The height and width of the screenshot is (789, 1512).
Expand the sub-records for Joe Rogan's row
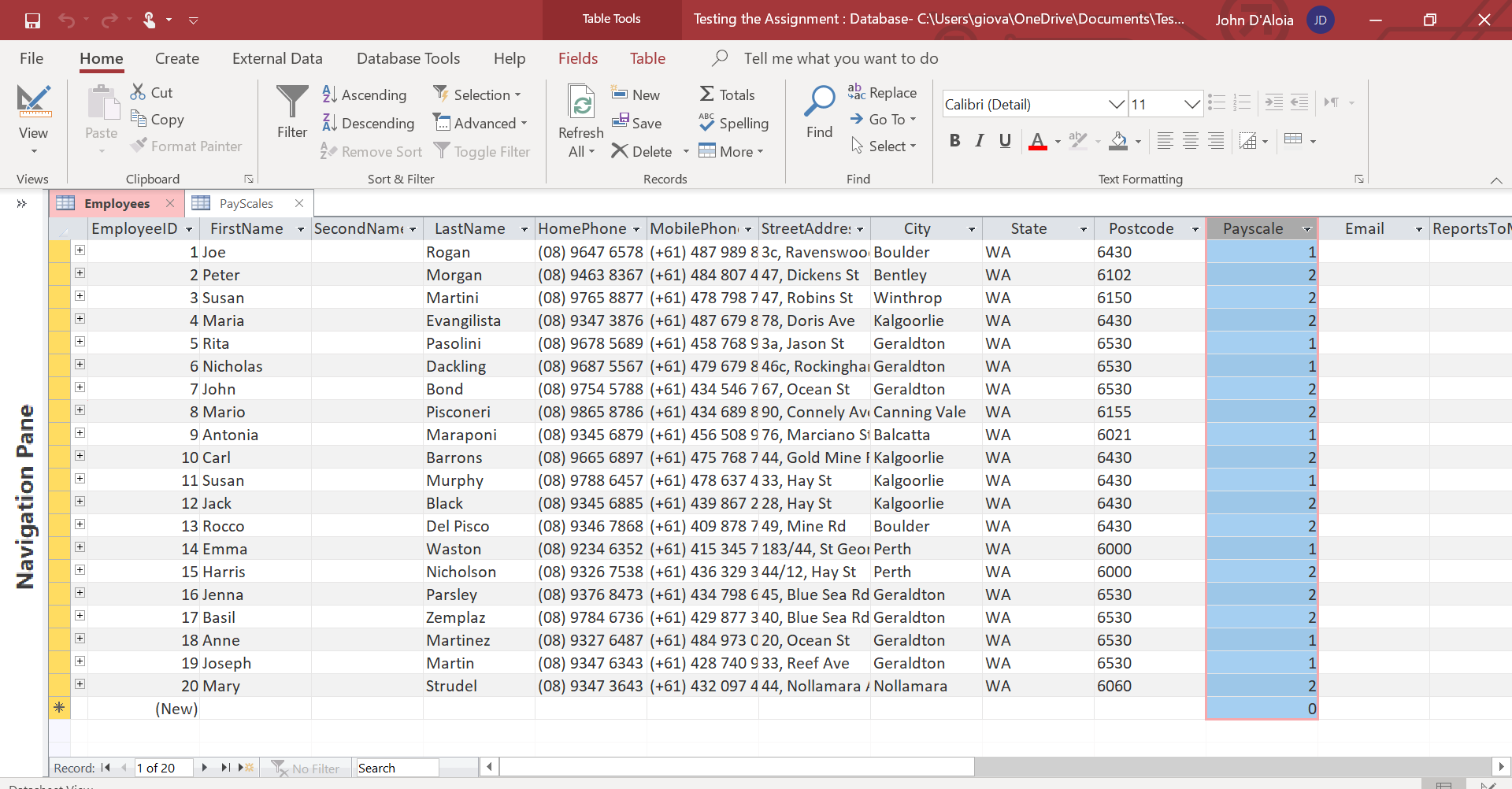[80, 250]
